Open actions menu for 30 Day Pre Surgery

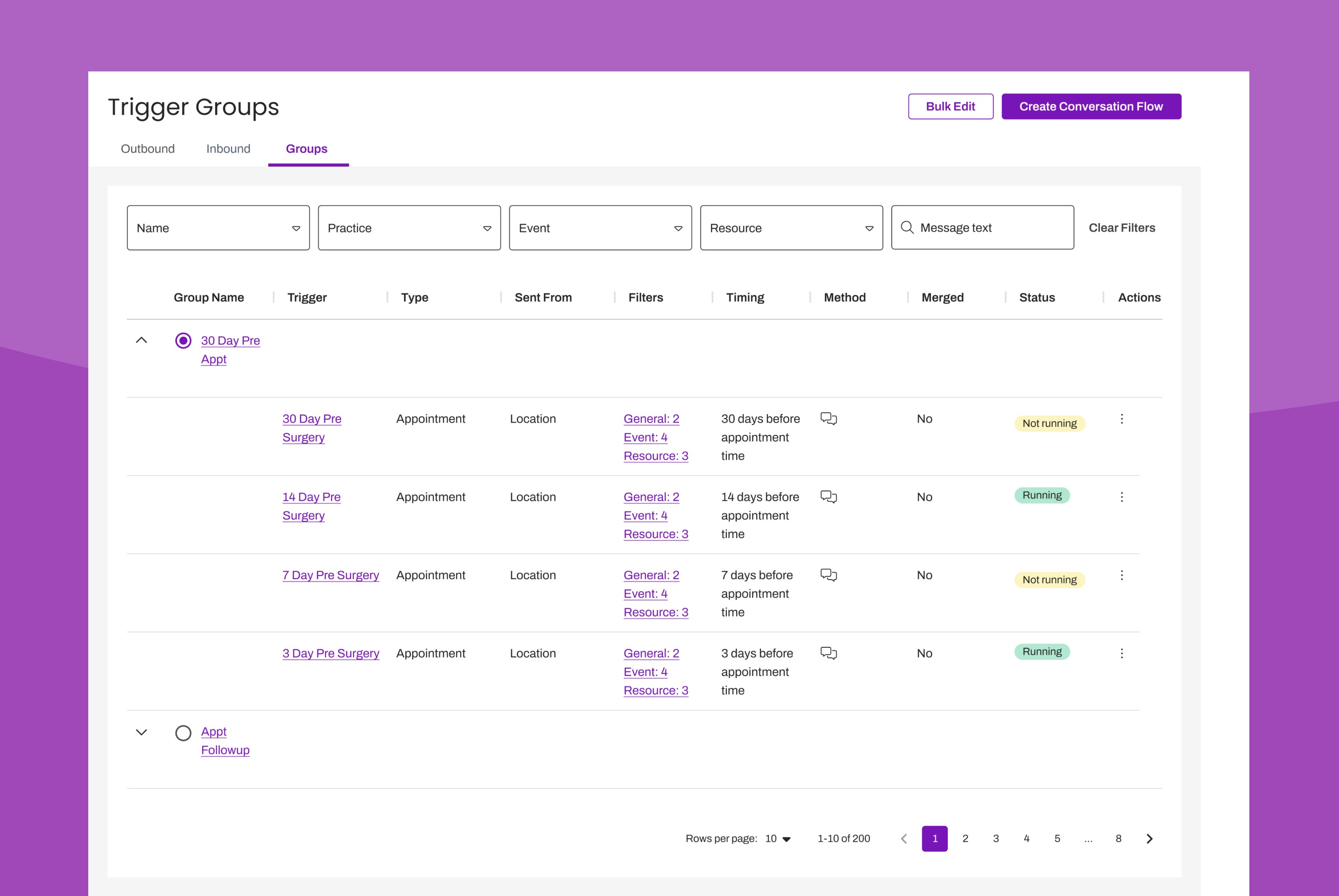click(x=1121, y=419)
